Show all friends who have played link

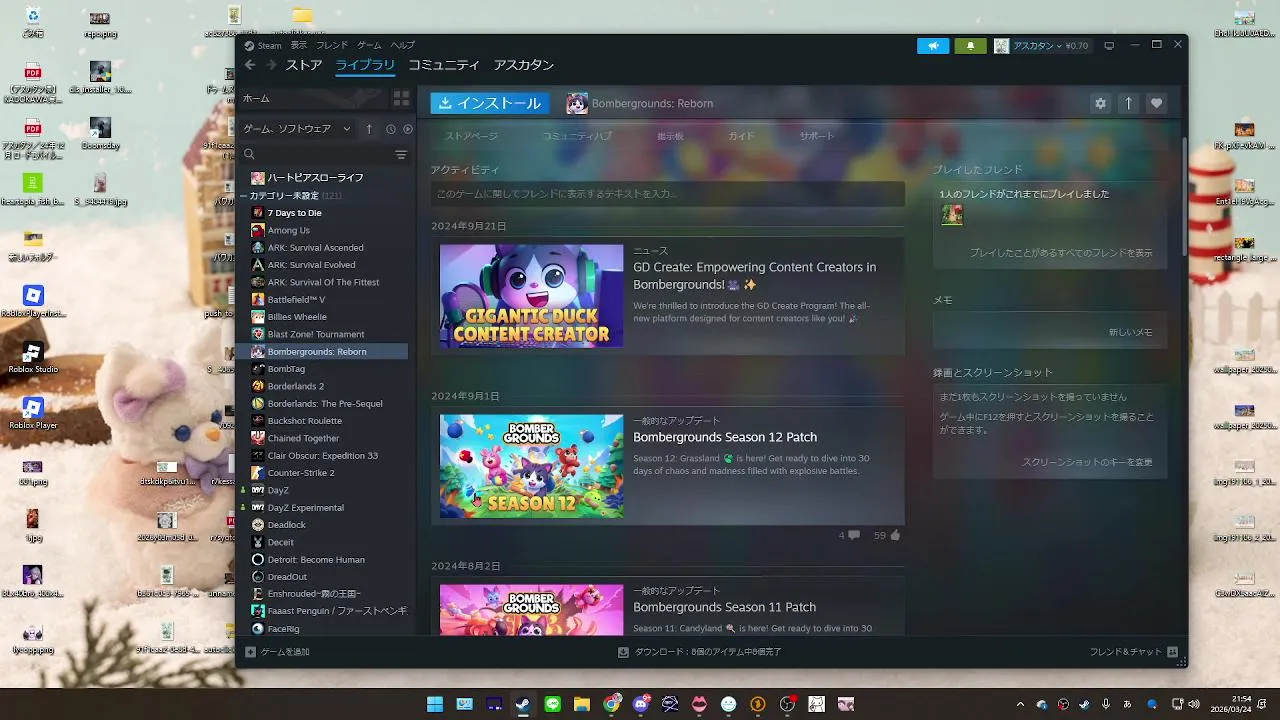[x=1061, y=253]
